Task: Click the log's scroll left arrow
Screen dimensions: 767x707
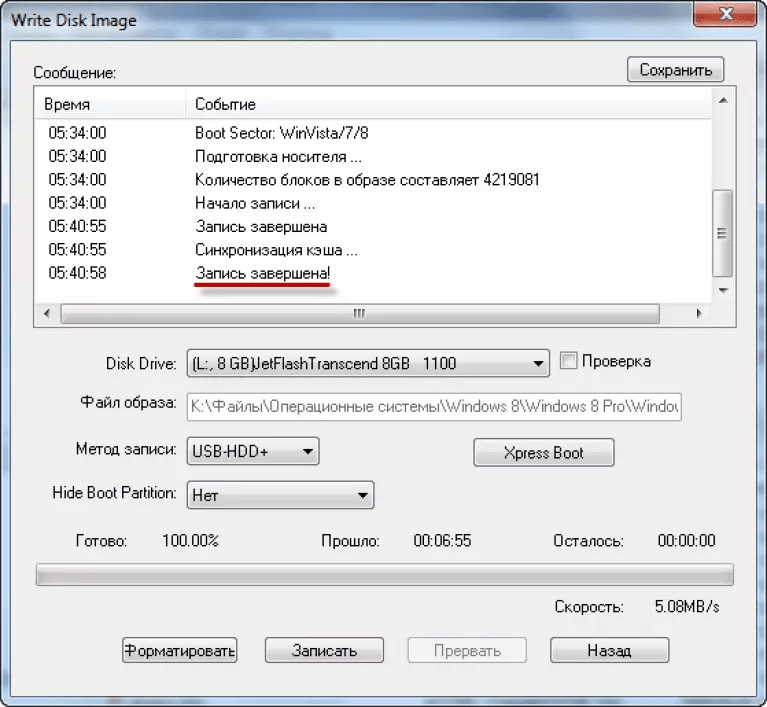Action: (x=47, y=314)
